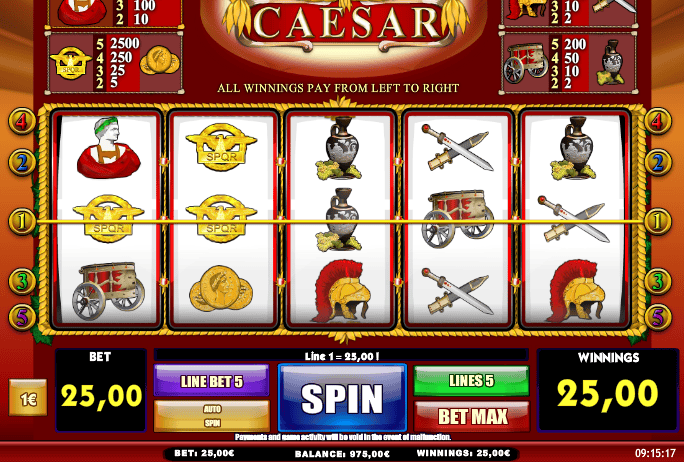Click the chariot symbol on reel four
The image size is (684, 462).
pyautogui.click(x=458, y=219)
